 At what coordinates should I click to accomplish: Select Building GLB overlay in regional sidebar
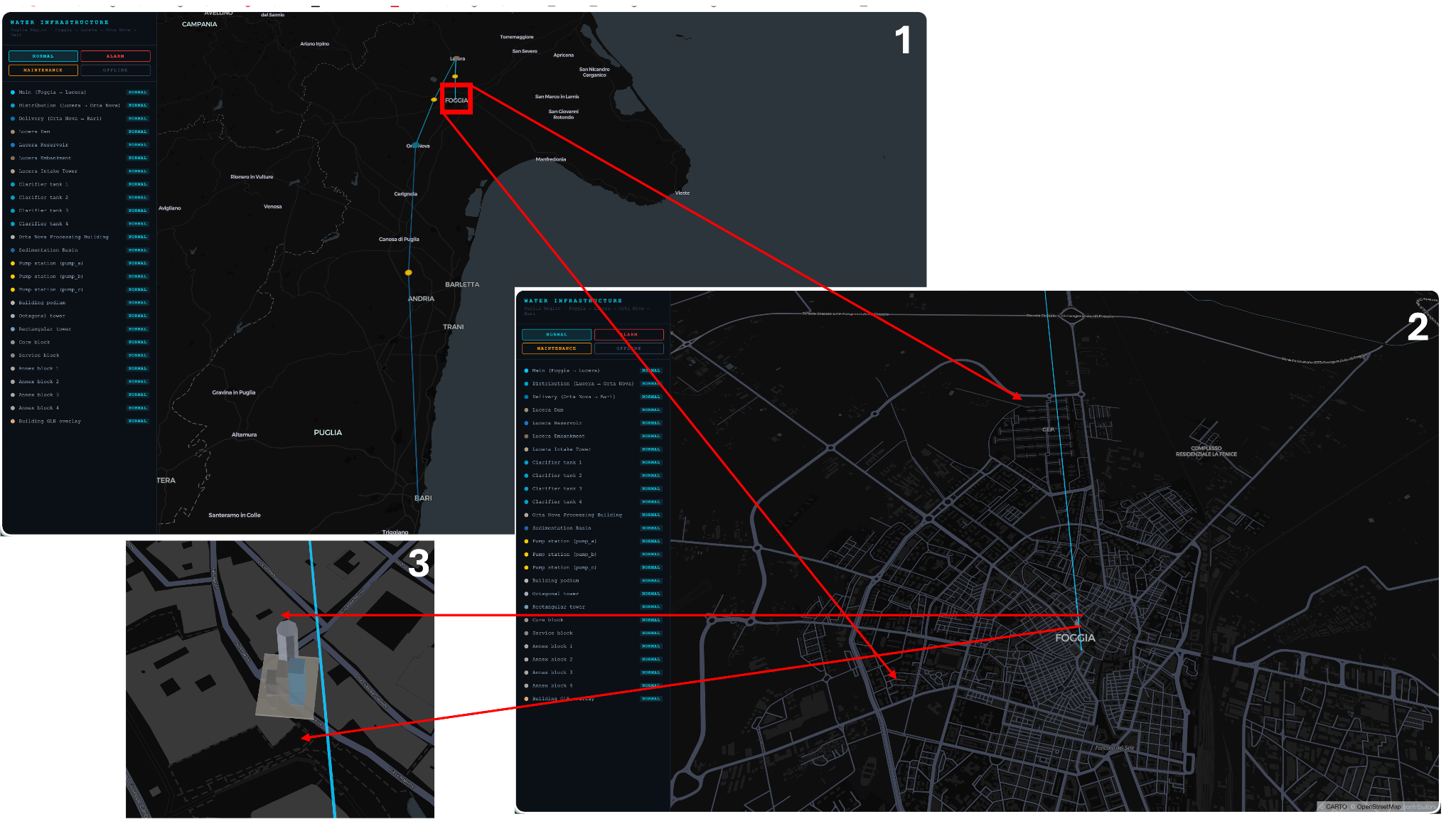pos(79,421)
